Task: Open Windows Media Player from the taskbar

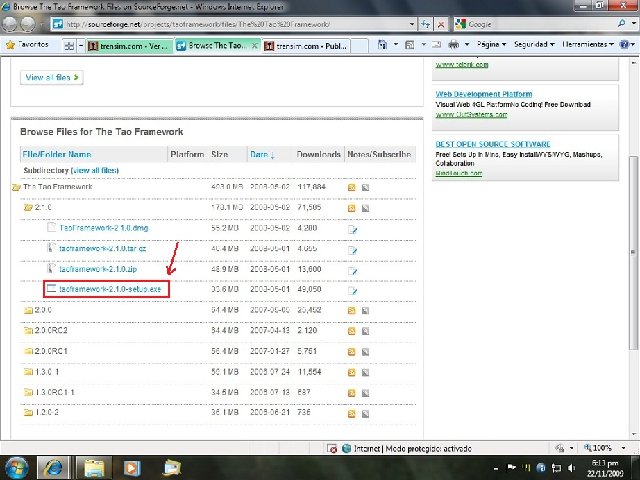Action: [132, 467]
